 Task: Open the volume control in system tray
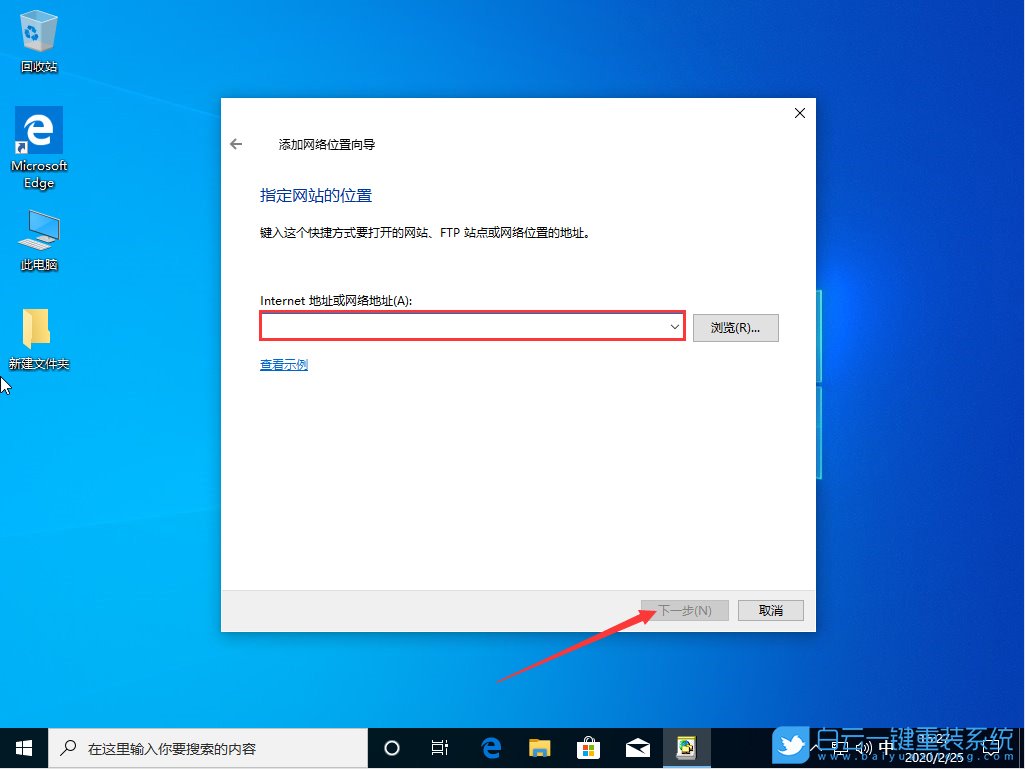(x=862, y=747)
